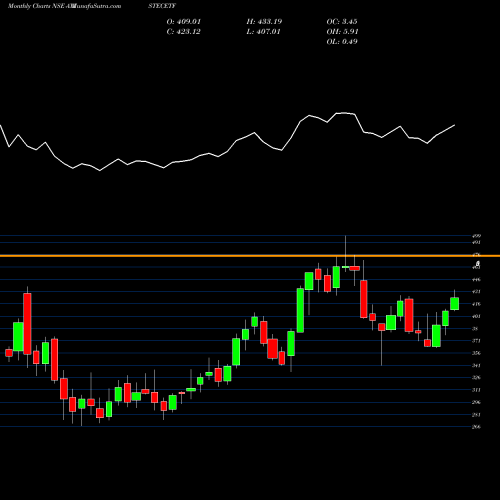Click the end point of the white indicator line
The width and height of the screenshot is (500, 500).
pos(455,125)
